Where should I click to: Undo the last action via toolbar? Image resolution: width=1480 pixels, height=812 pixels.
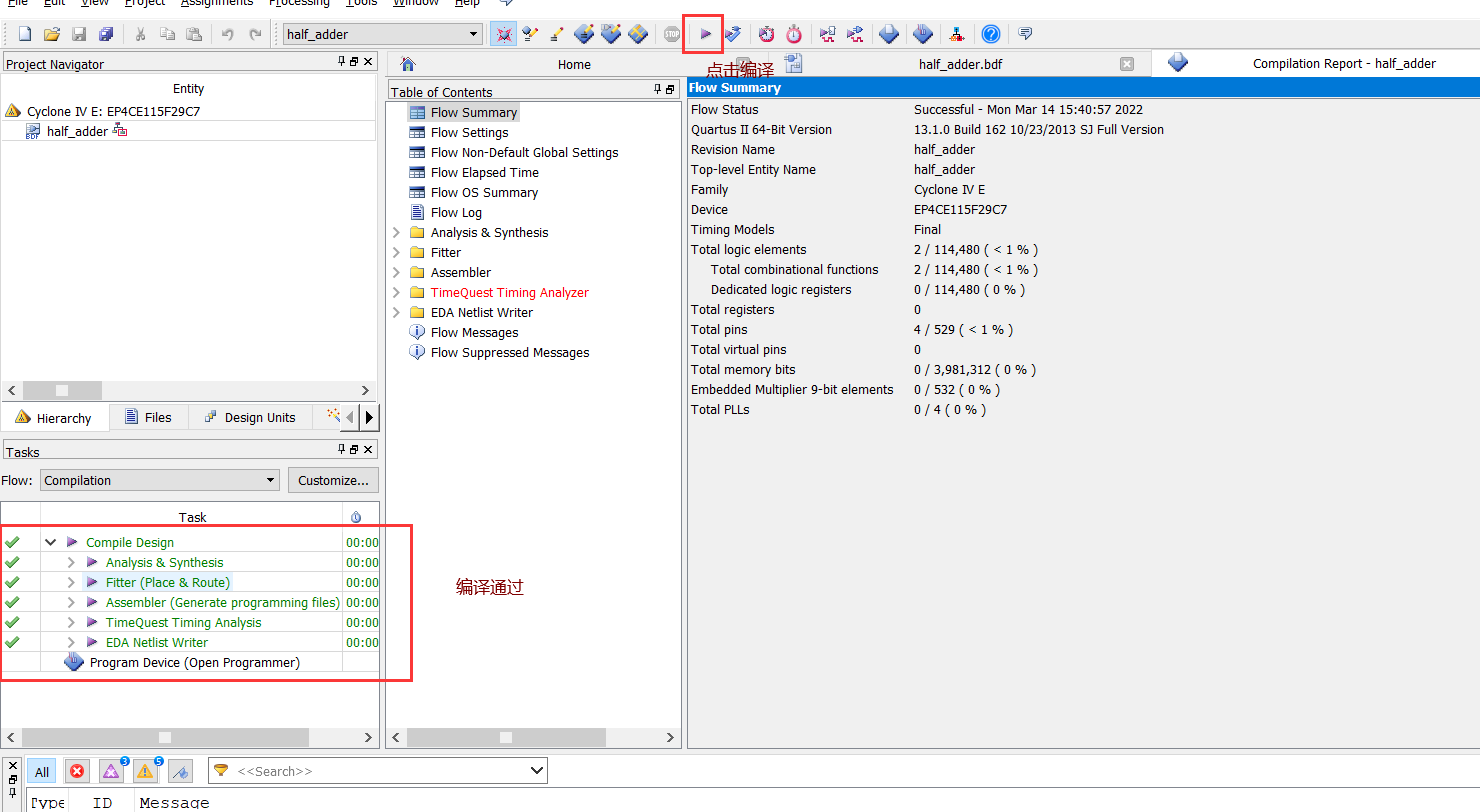point(228,34)
